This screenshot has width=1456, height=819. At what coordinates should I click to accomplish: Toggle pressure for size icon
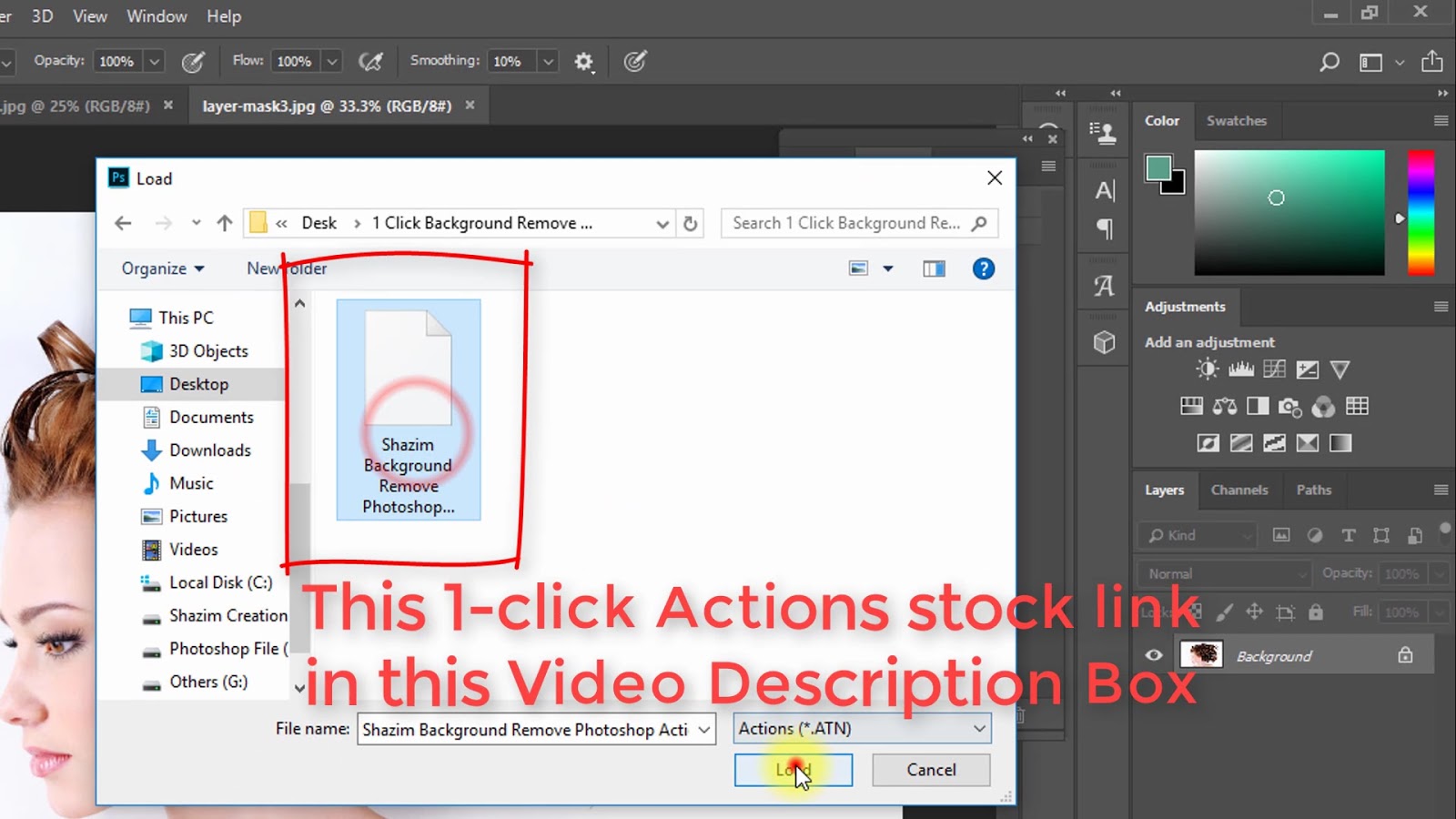(635, 62)
